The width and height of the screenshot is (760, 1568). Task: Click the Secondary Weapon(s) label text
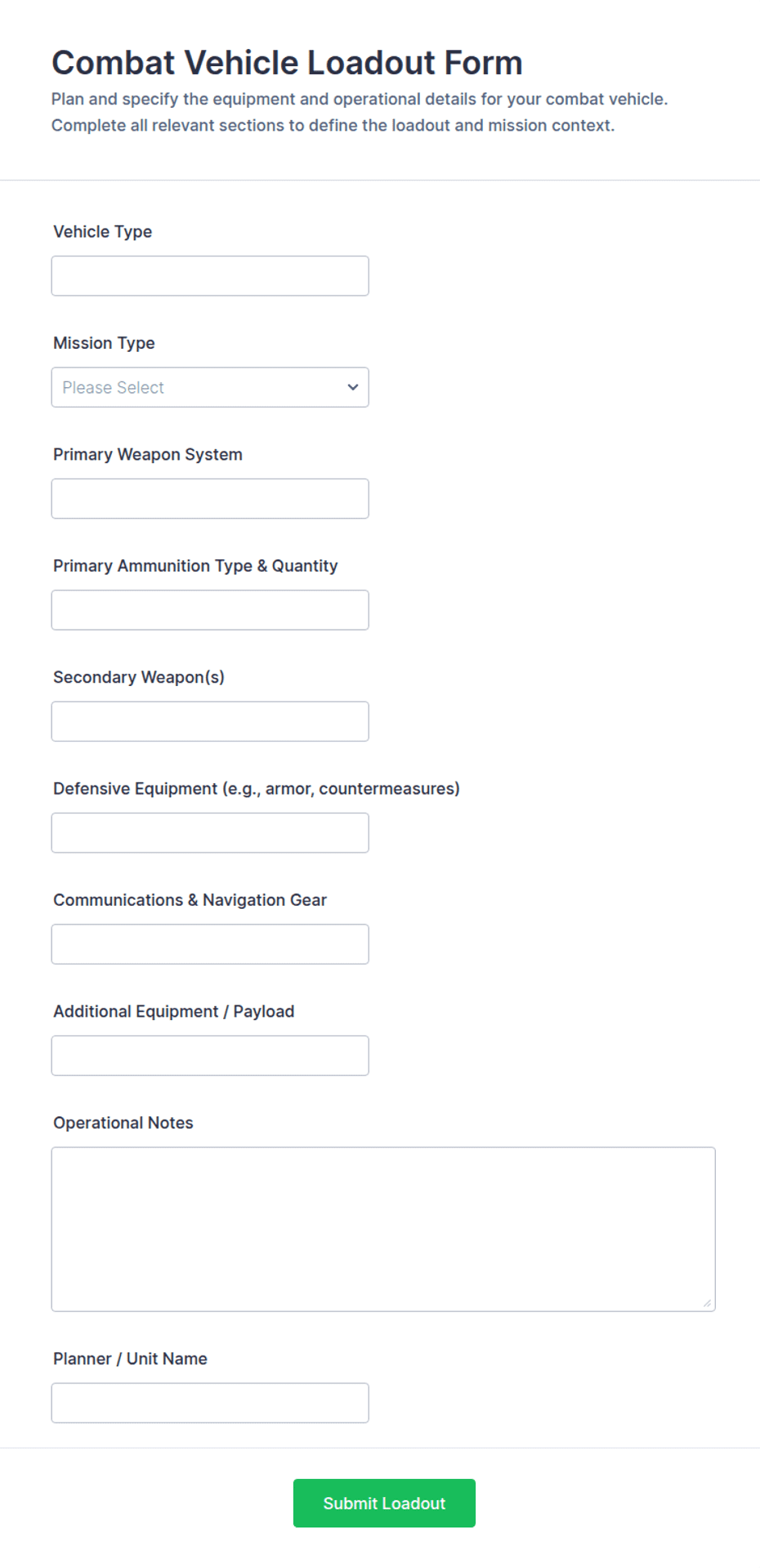pos(139,677)
